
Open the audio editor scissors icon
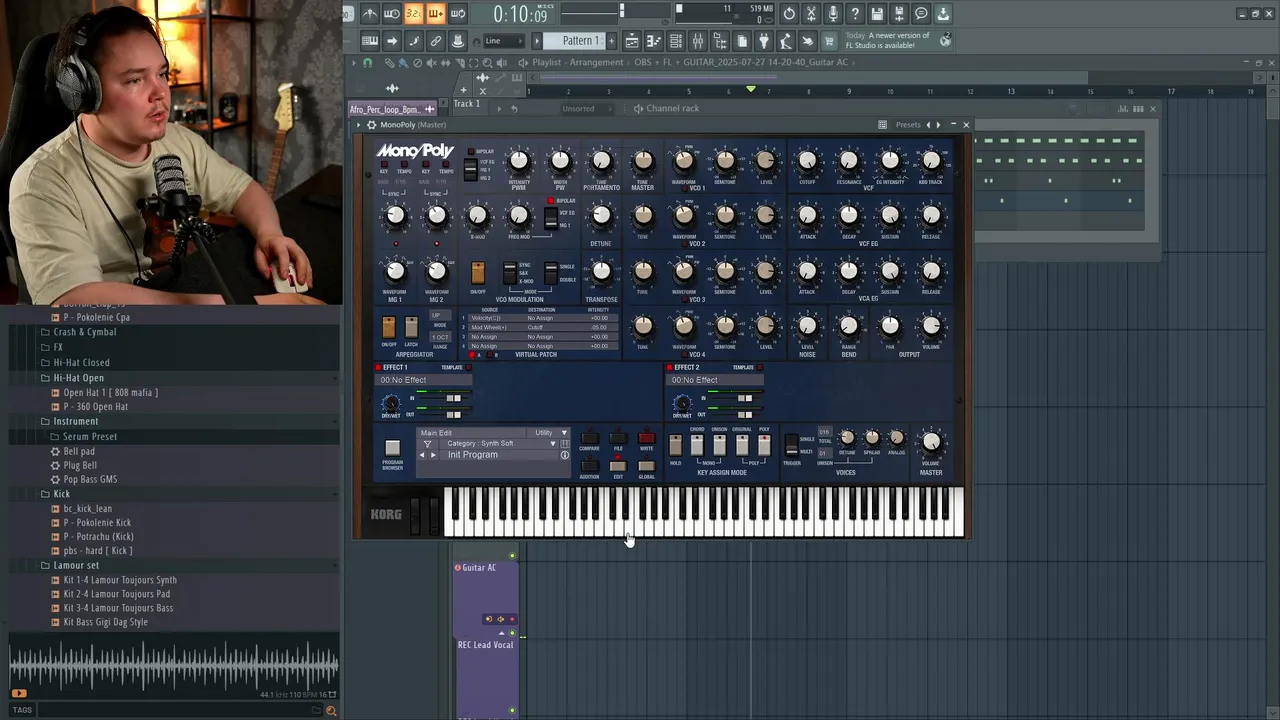click(810, 13)
